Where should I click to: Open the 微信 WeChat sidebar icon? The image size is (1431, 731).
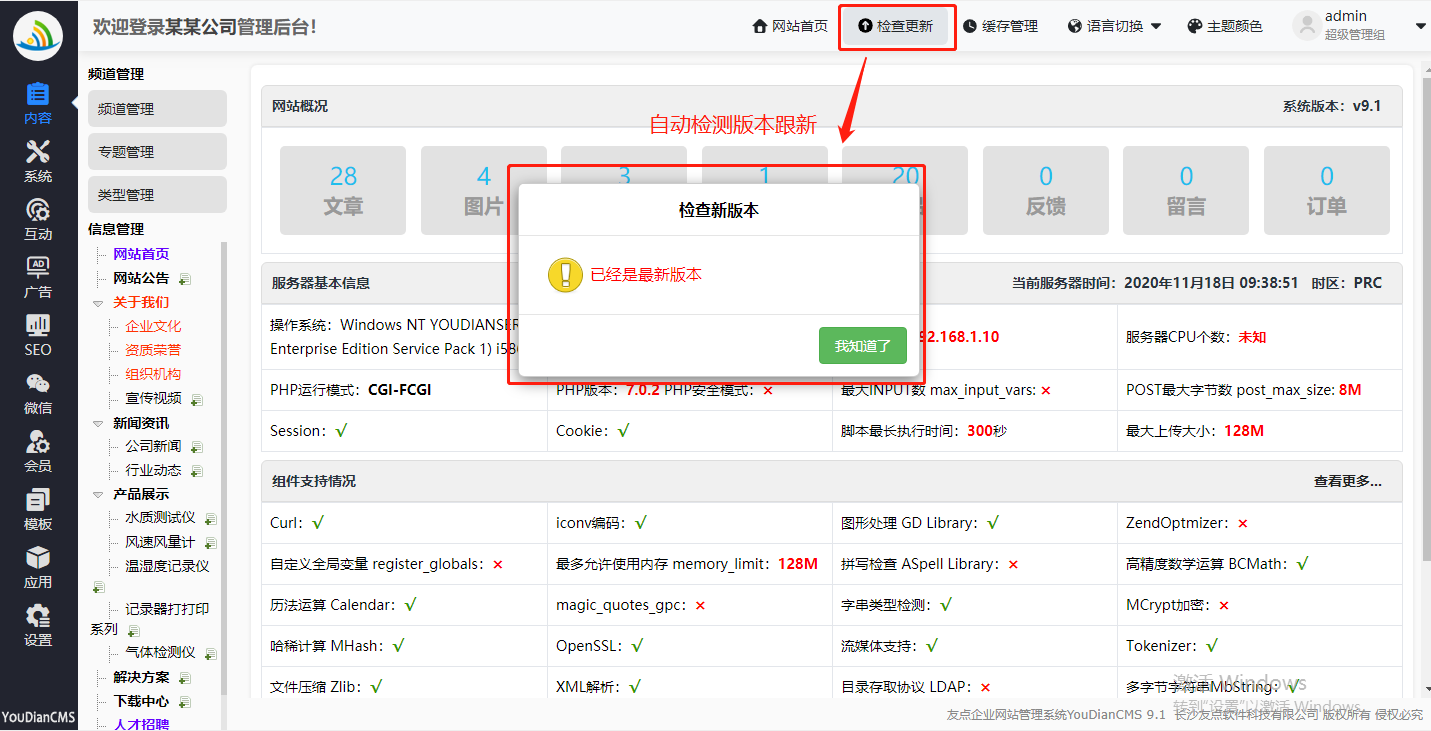point(38,393)
